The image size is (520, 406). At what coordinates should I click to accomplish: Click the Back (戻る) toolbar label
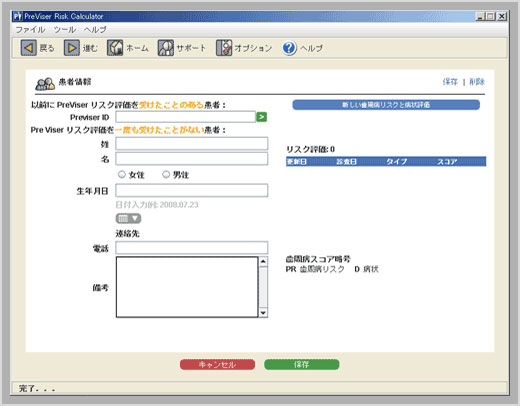47,48
